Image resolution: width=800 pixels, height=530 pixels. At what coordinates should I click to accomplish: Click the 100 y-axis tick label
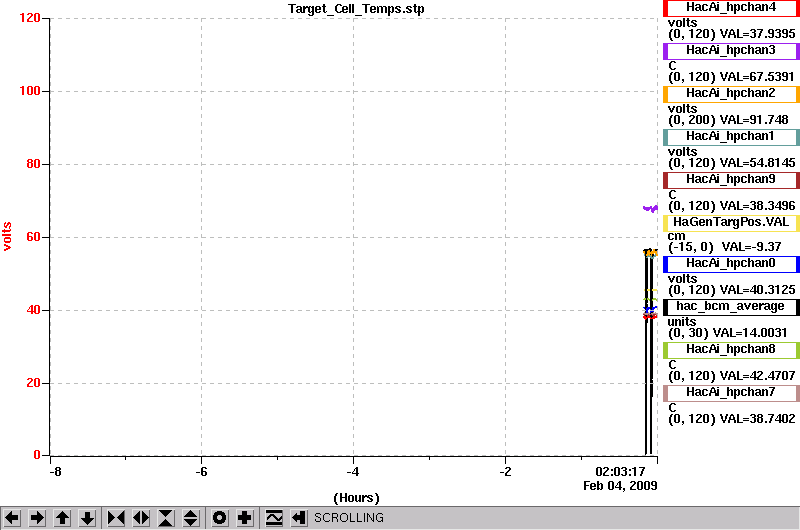pyautogui.click(x=30, y=91)
